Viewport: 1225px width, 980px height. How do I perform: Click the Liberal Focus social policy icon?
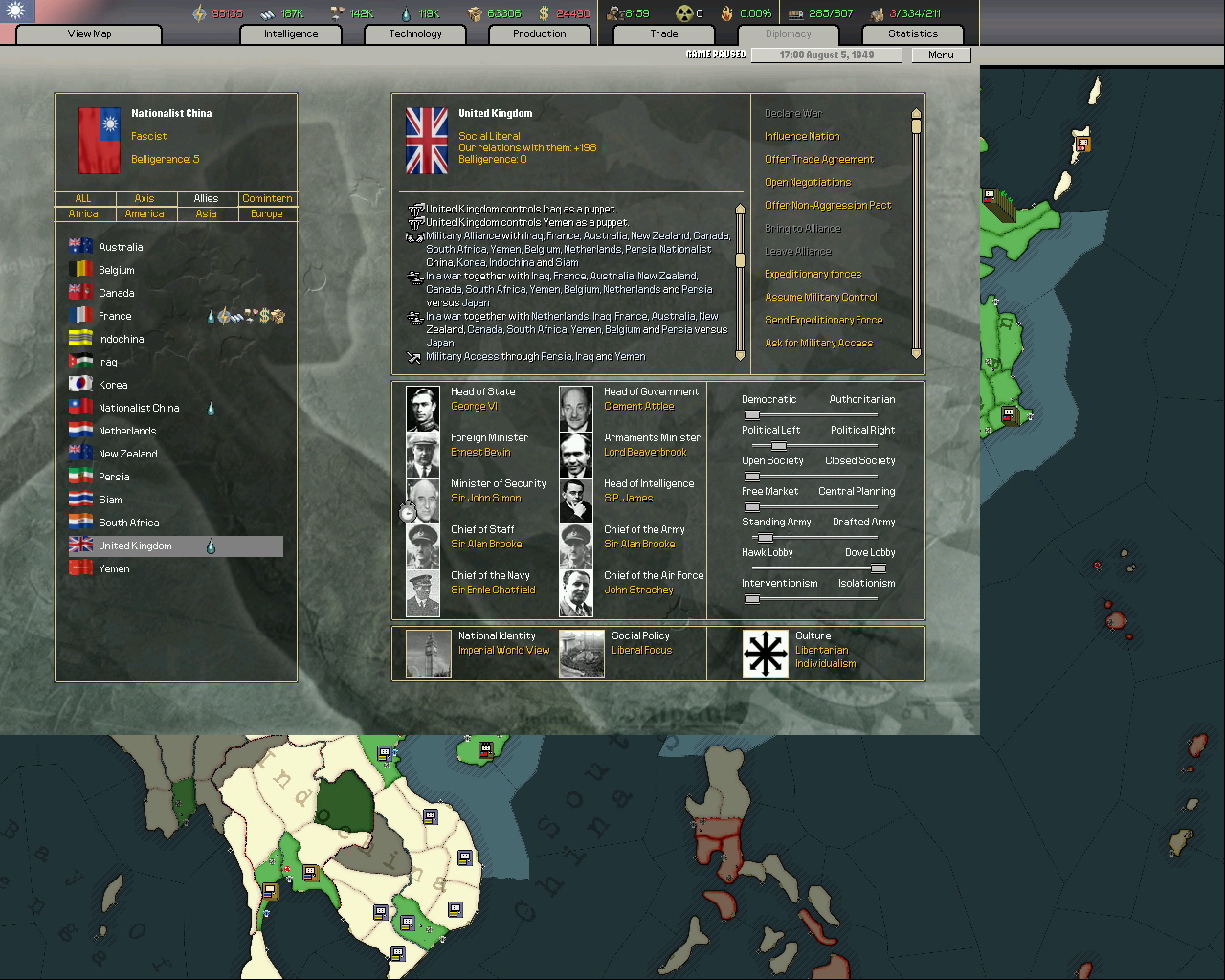coord(581,653)
